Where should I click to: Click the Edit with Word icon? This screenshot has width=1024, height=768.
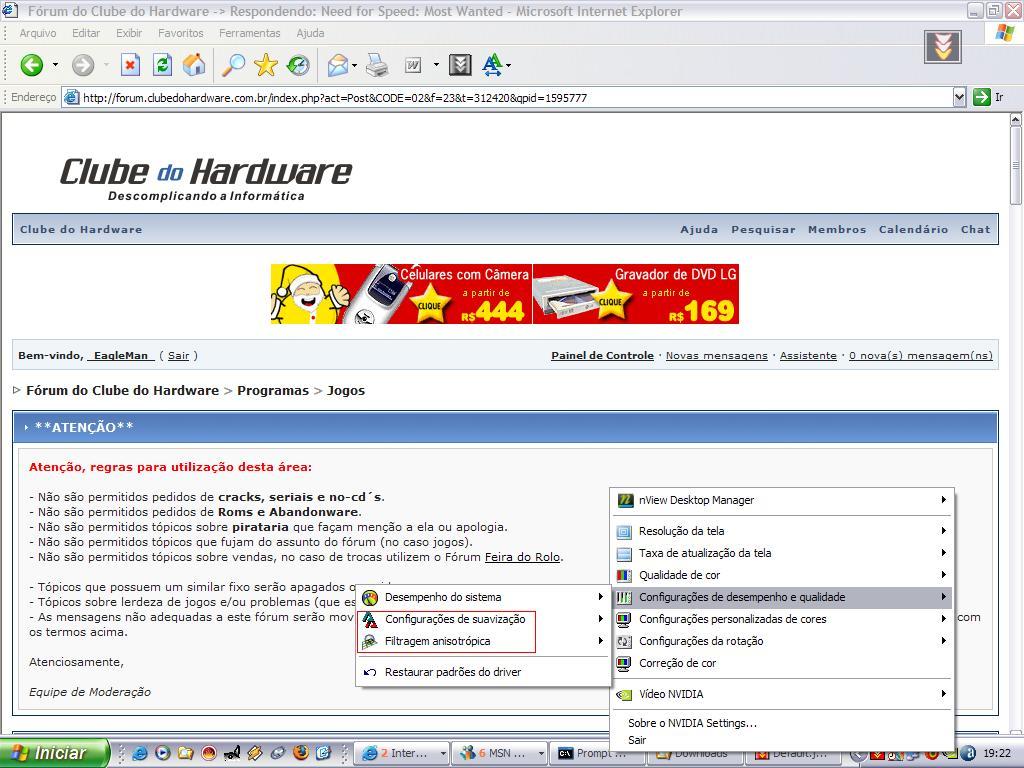[x=413, y=65]
